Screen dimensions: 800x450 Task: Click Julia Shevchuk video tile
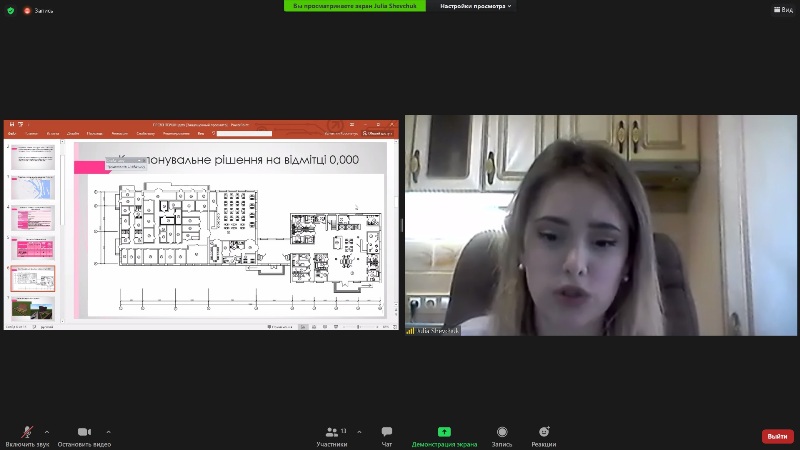(601, 225)
